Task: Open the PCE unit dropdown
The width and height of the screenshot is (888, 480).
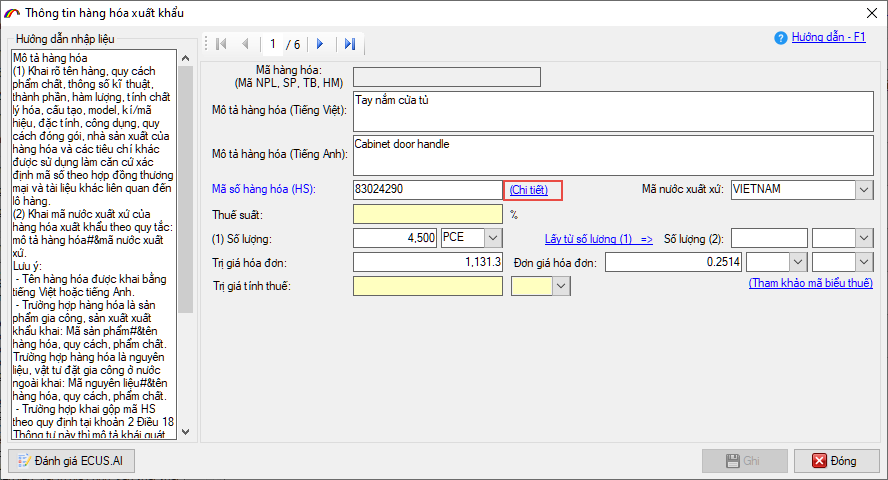Action: coord(492,238)
